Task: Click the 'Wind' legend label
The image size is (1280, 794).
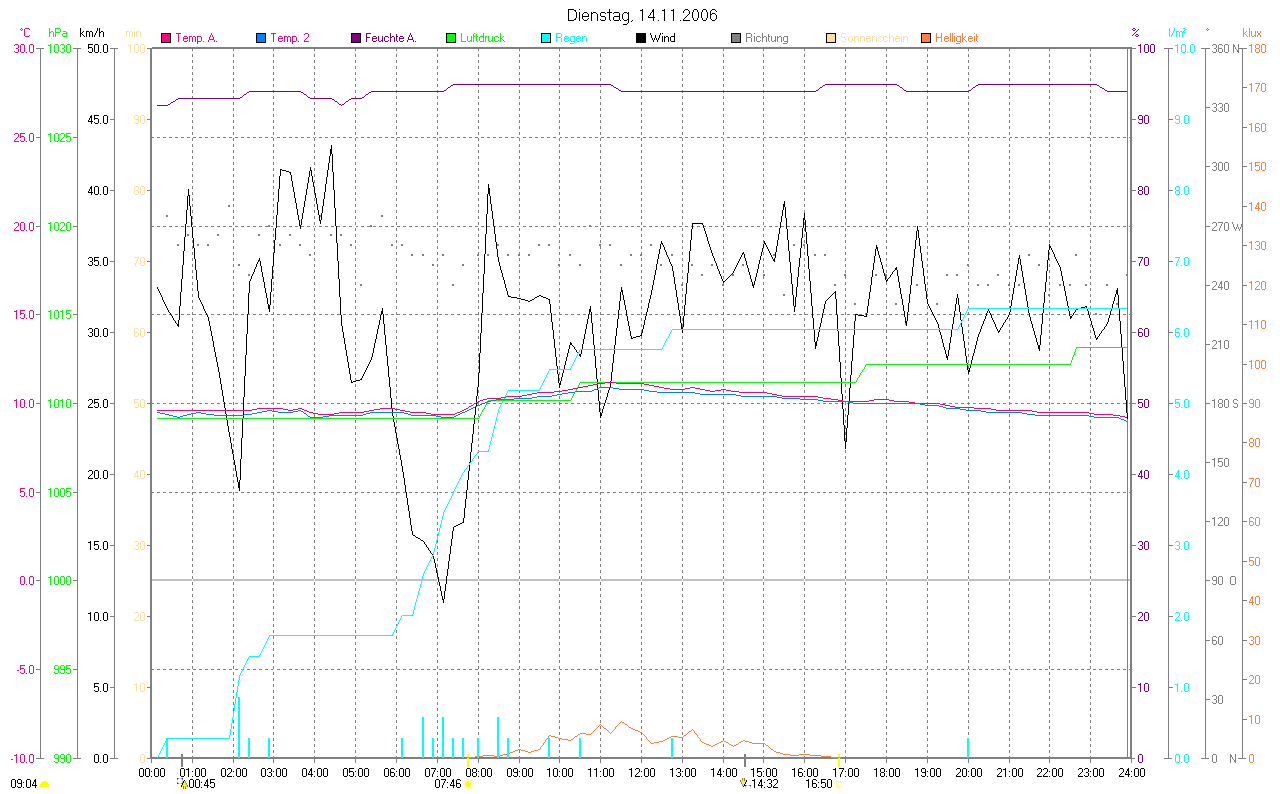Action: tap(662, 38)
